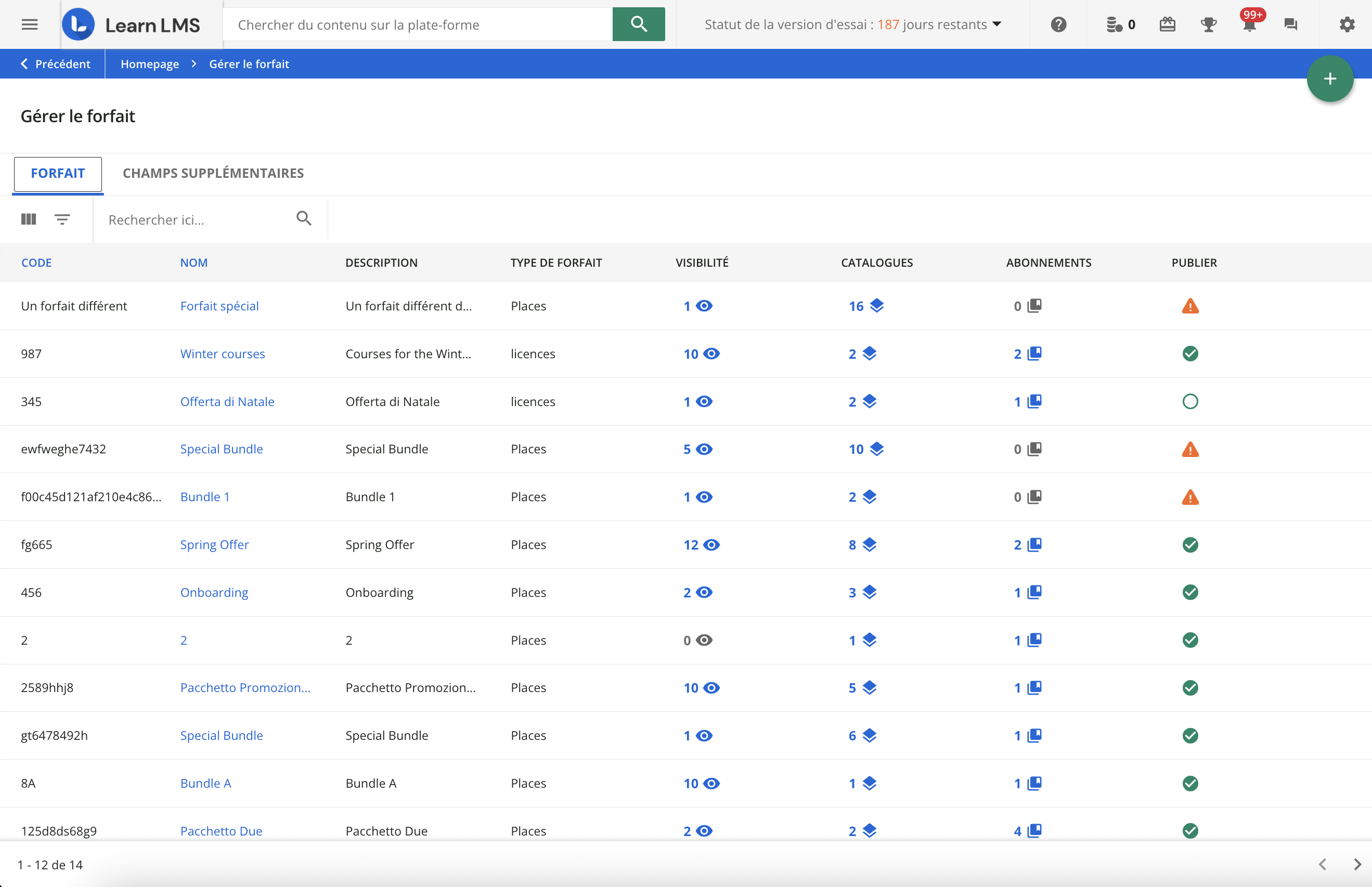Toggle visibility eye for Pacchetto Due
This screenshot has height=887, width=1372.
pyautogui.click(x=704, y=830)
